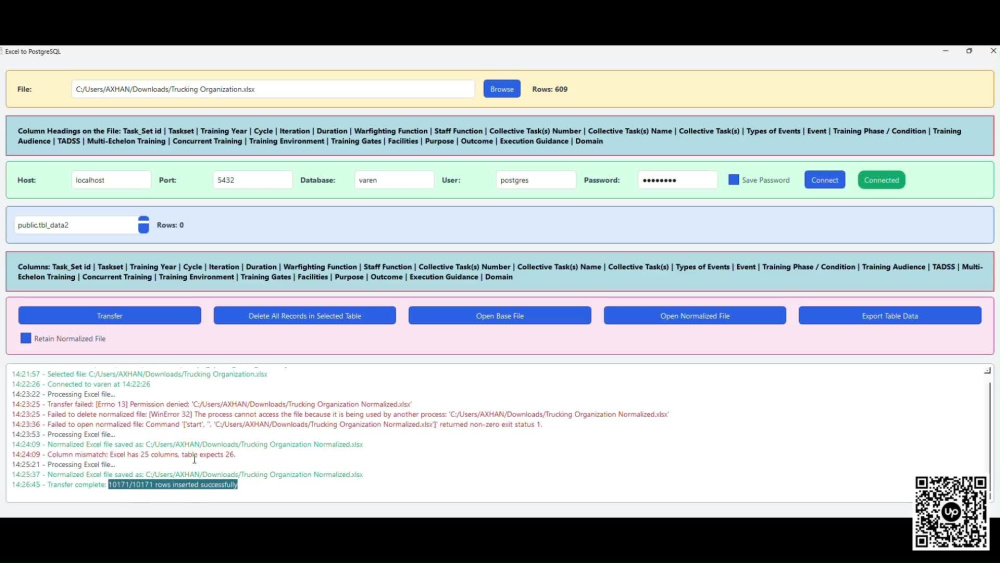Click the 14:25:21 'Processing Excel file' log line
The width and height of the screenshot is (1000, 563).
63,464
